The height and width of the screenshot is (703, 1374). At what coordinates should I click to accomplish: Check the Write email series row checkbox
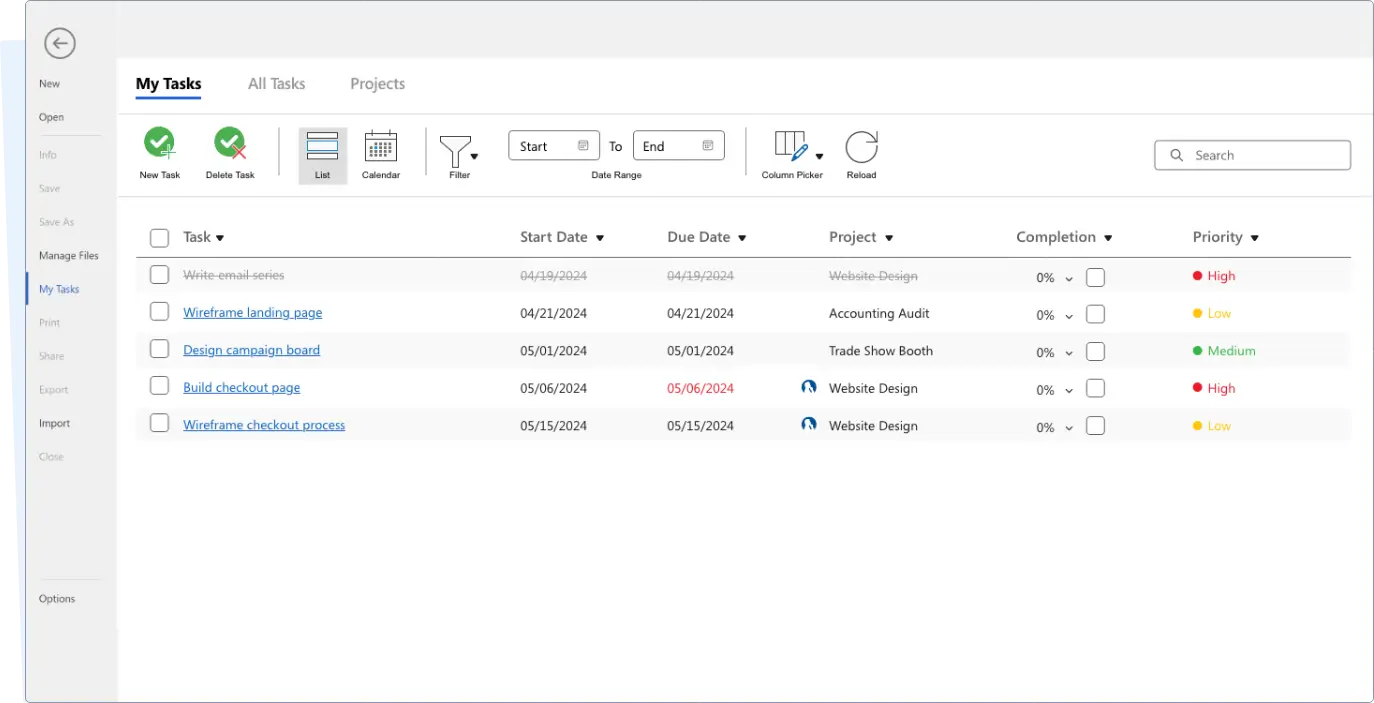159,275
